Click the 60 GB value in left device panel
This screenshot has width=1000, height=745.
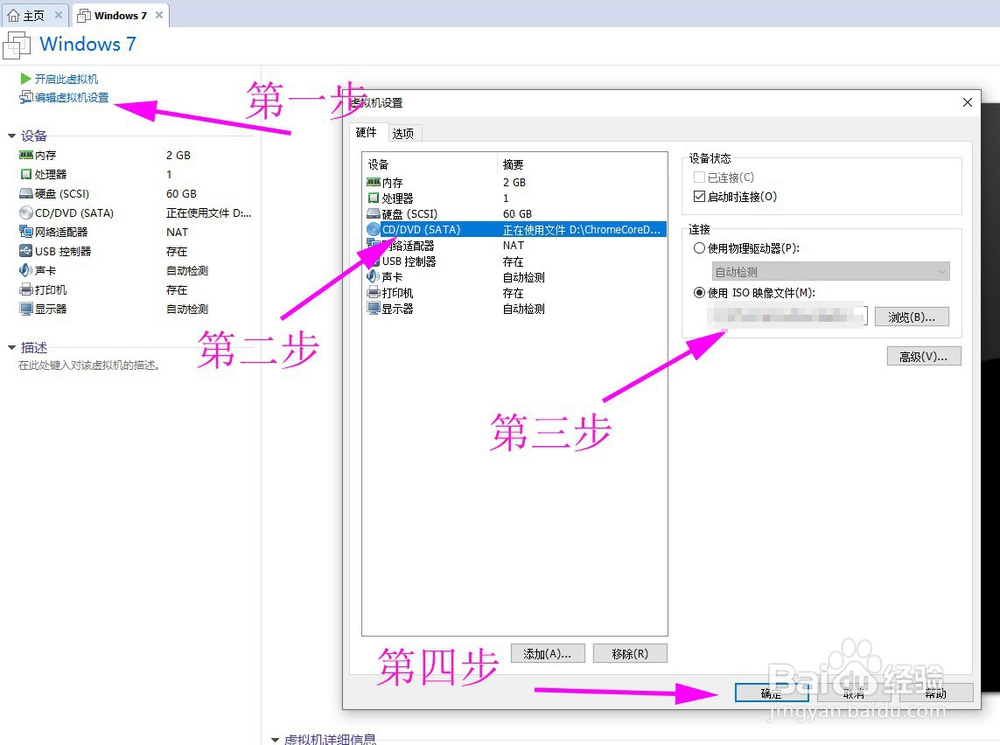click(181, 193)
